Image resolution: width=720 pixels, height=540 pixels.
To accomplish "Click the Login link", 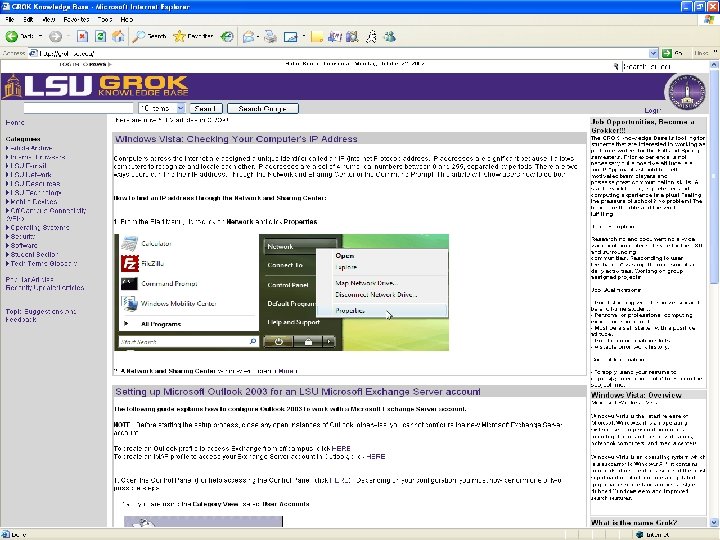I will (x=652, y=110).
